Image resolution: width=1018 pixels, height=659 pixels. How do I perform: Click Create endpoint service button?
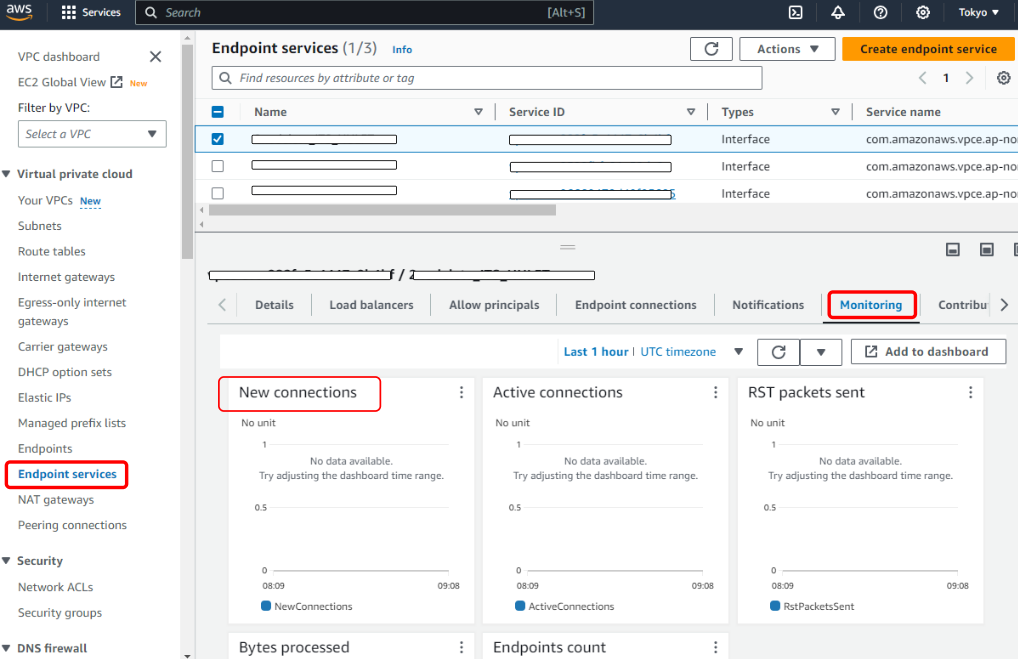pyautogui.click(x=928, y=49)
